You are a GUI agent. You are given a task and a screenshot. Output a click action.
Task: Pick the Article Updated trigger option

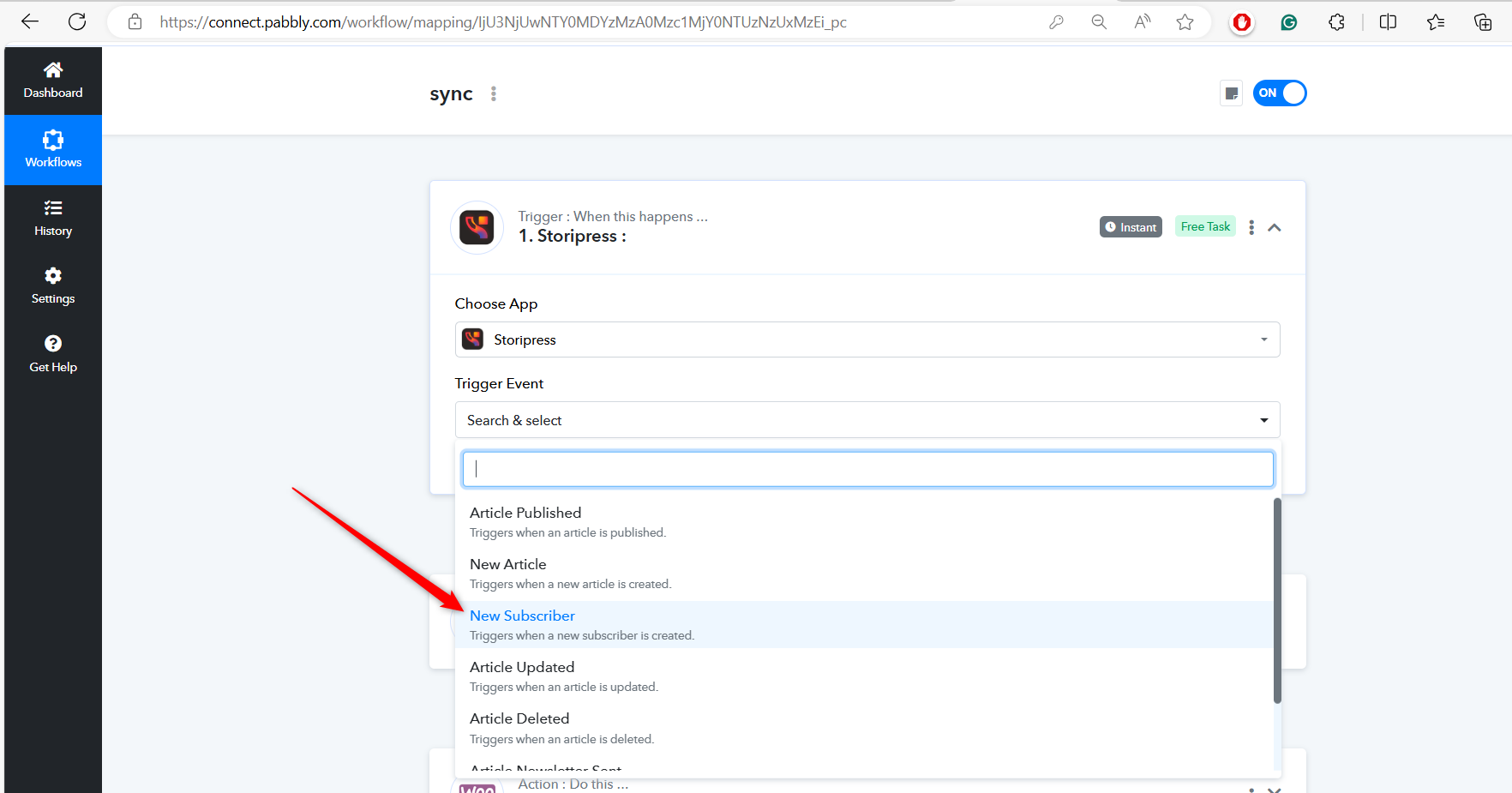pyautogui.click(x=522, y=668)
